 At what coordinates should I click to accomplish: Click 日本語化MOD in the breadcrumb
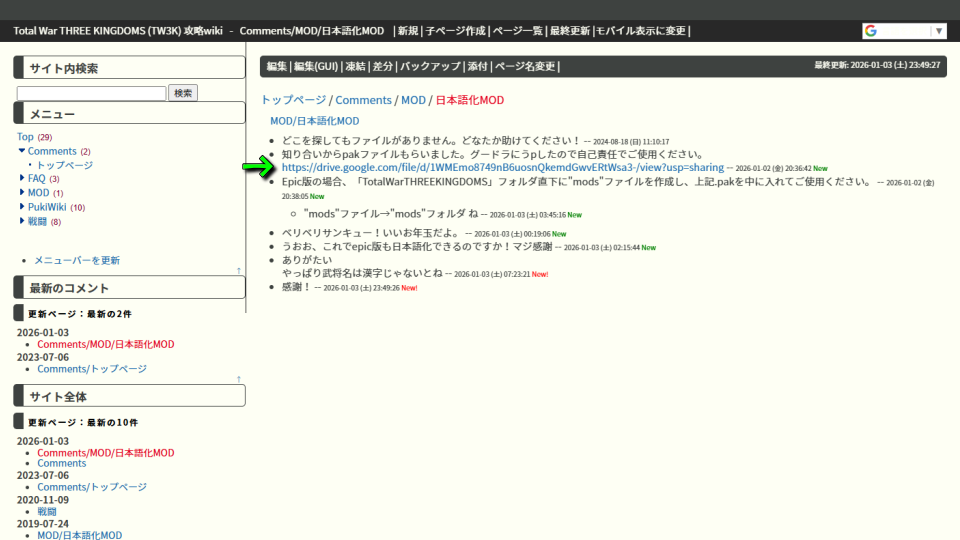pos(470,100)
